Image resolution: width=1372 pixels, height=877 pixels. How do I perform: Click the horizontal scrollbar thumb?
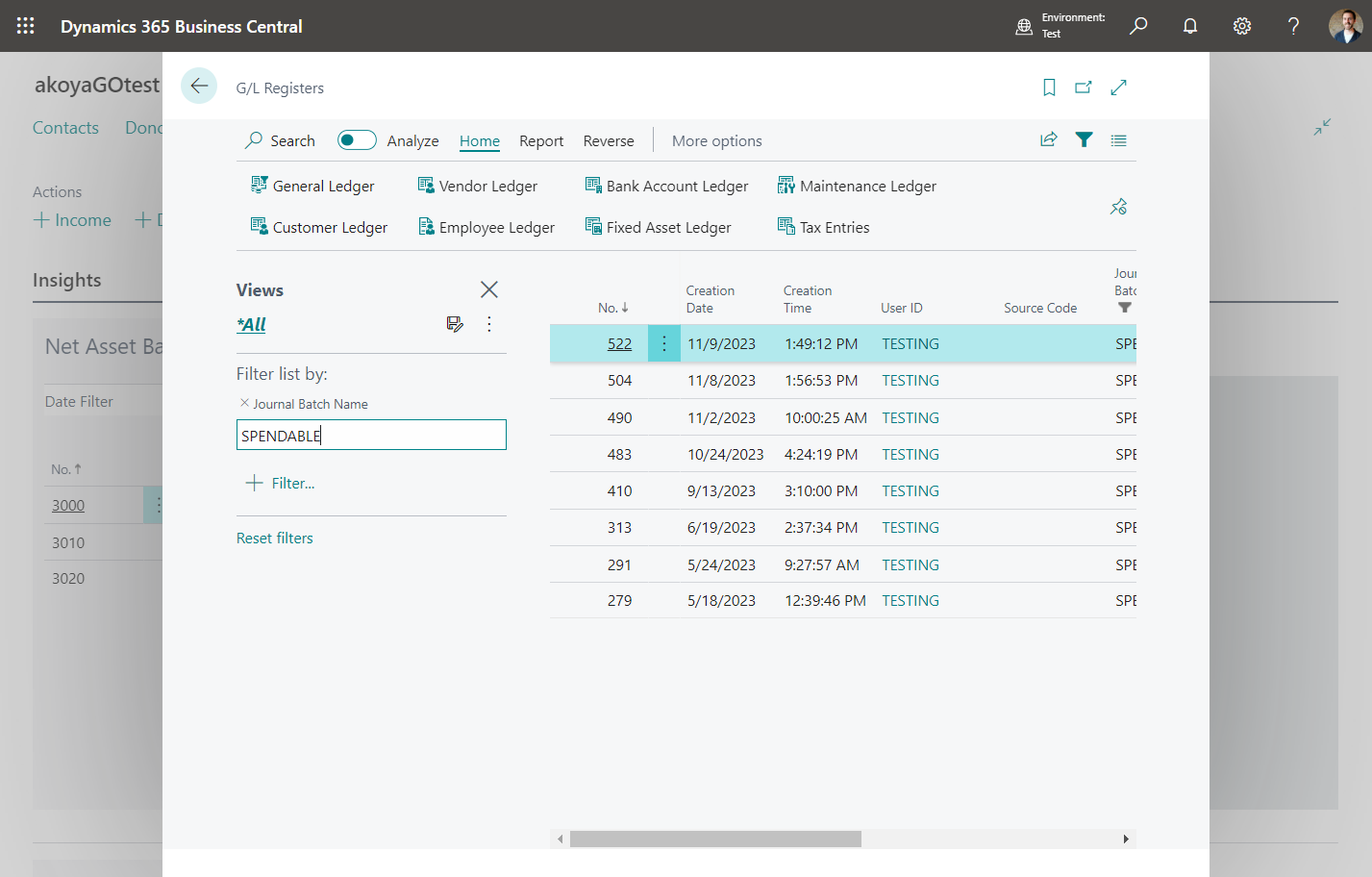click(715, 839)
